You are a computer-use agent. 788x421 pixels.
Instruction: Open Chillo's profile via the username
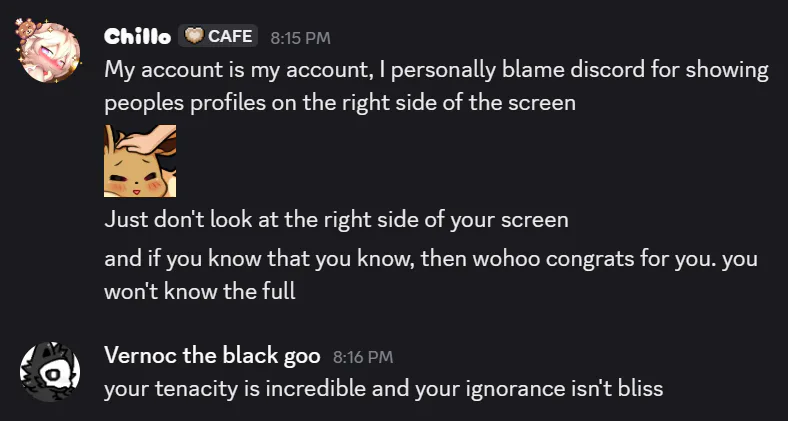point(137,37)
